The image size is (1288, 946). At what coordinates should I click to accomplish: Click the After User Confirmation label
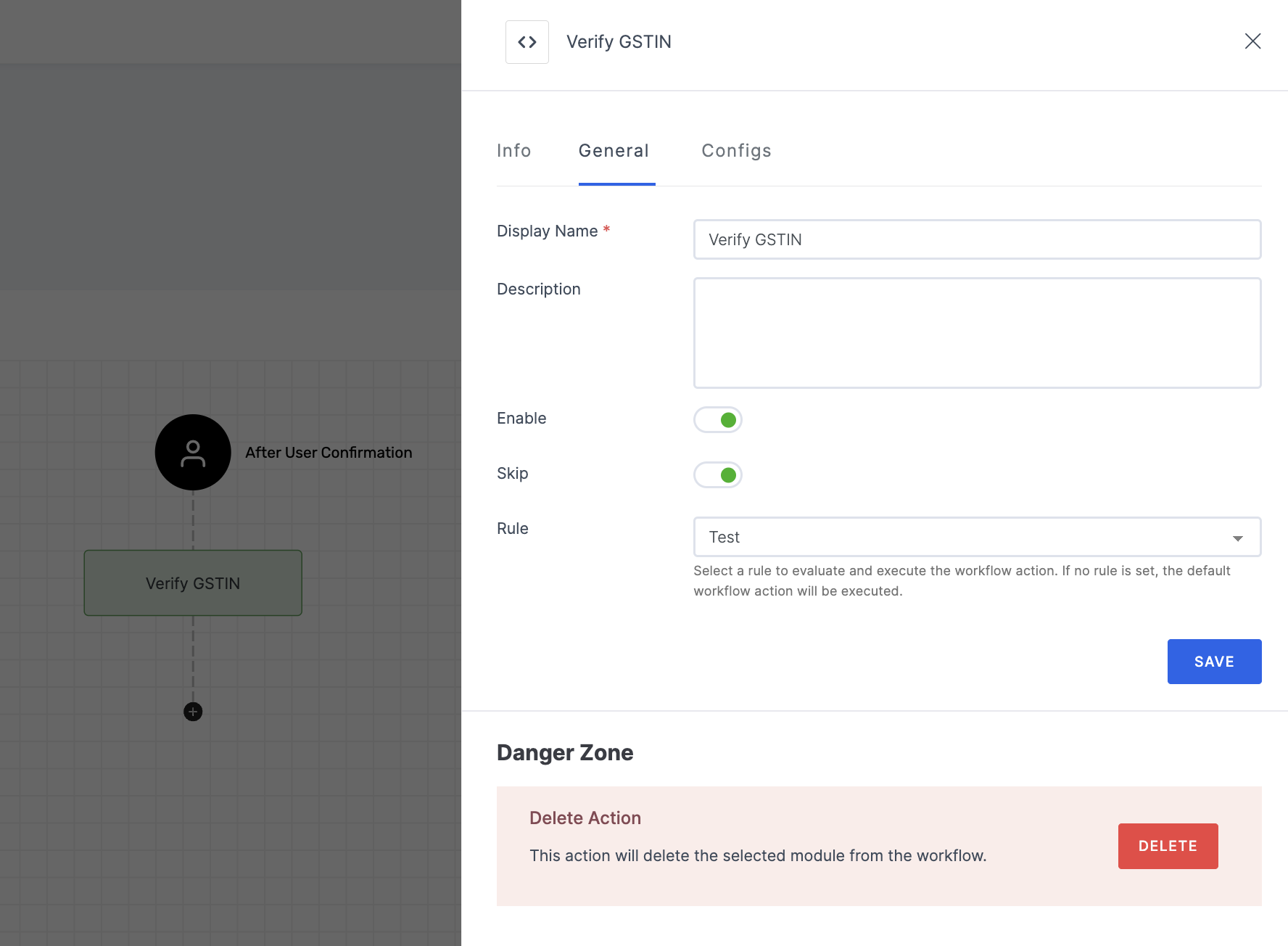[329, 453]
